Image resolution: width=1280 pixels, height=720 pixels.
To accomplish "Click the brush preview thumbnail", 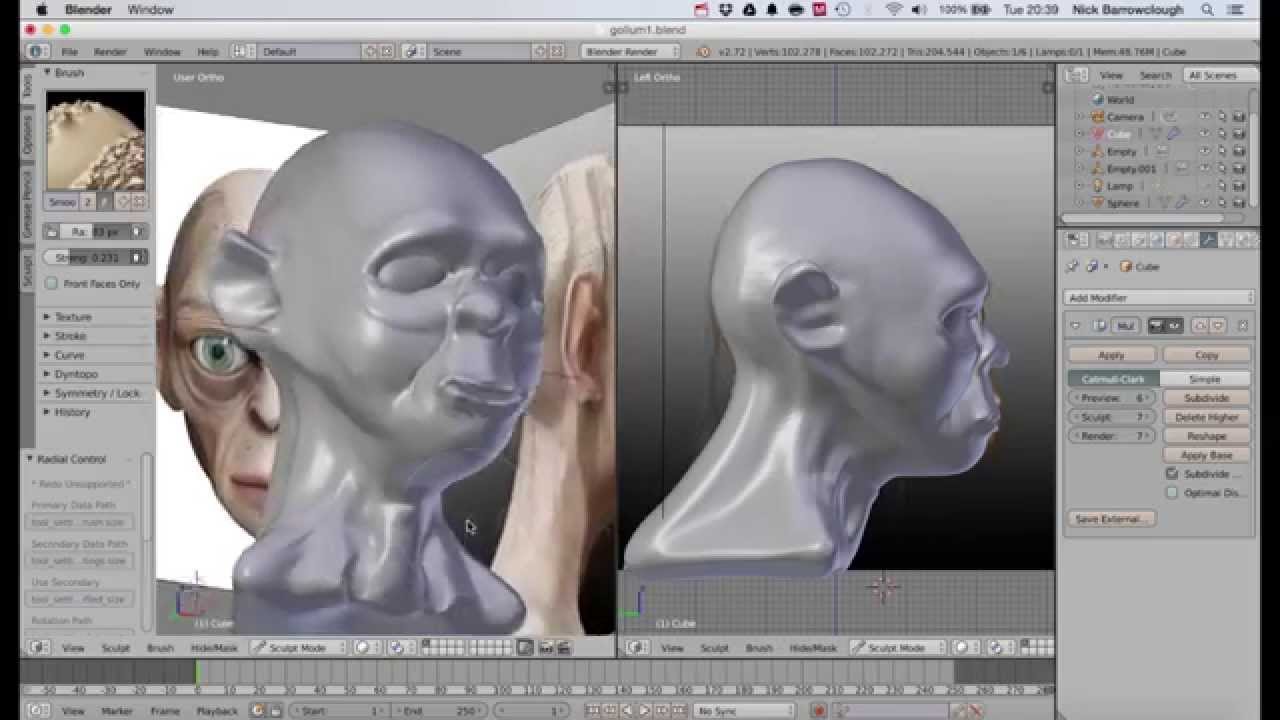I will 95,140.
